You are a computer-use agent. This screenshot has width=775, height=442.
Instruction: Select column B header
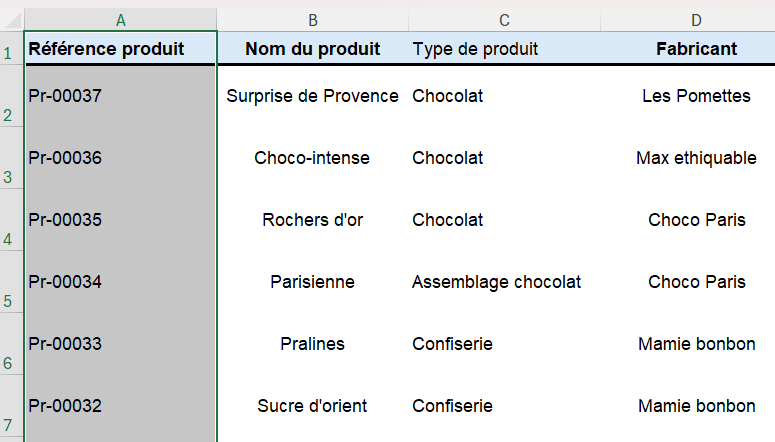[313, 20]
